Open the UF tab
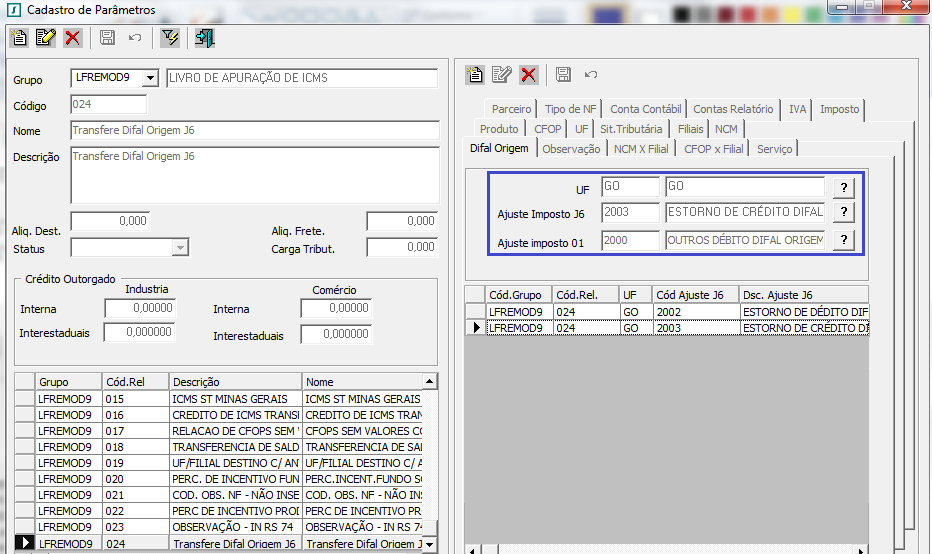 point(581,129)
